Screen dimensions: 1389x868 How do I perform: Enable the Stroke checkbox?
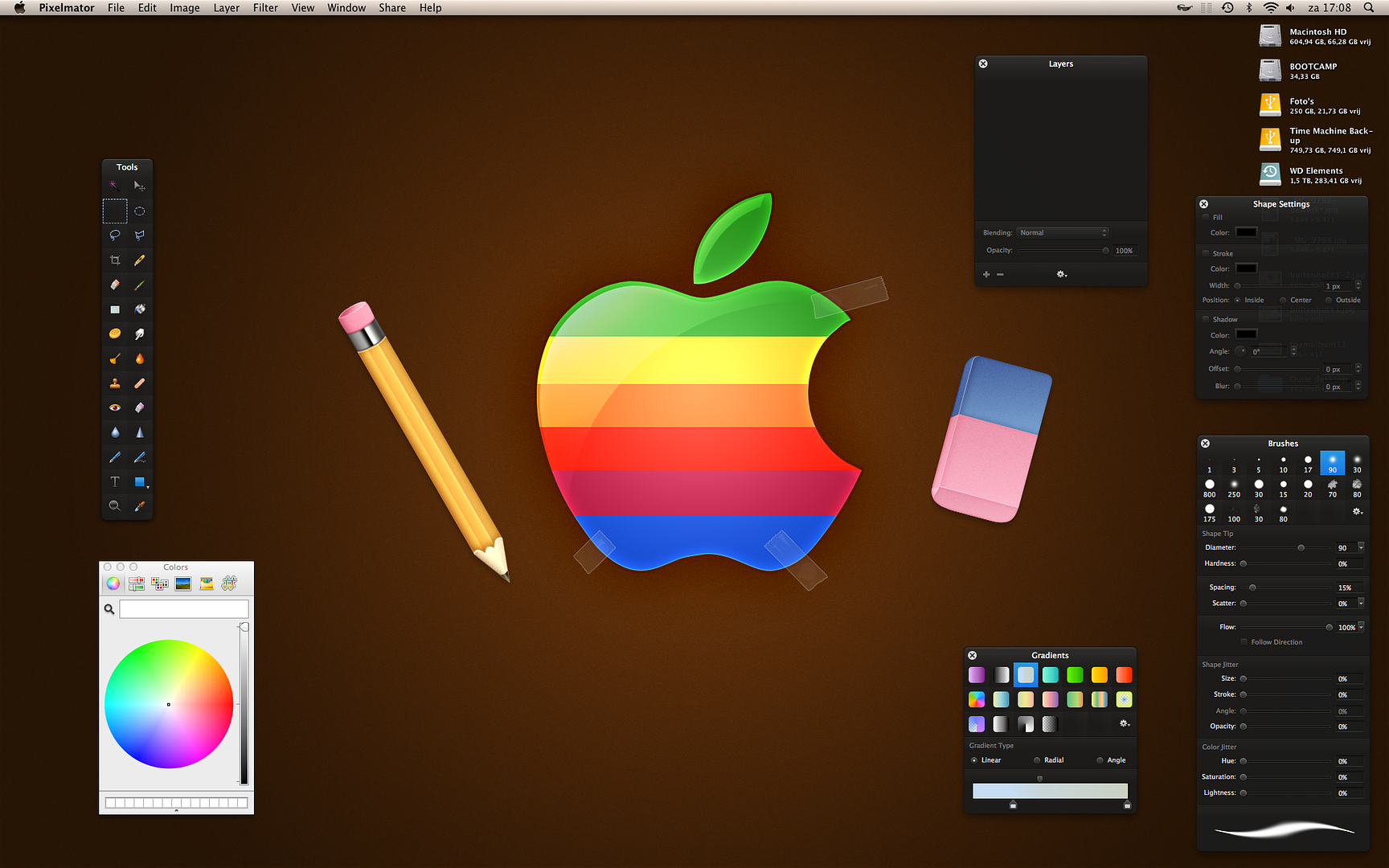point(1206,253)
